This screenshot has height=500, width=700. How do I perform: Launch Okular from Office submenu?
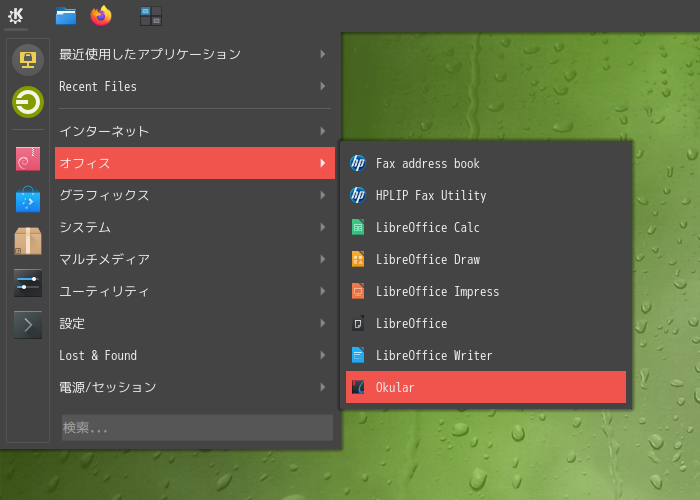486,387
